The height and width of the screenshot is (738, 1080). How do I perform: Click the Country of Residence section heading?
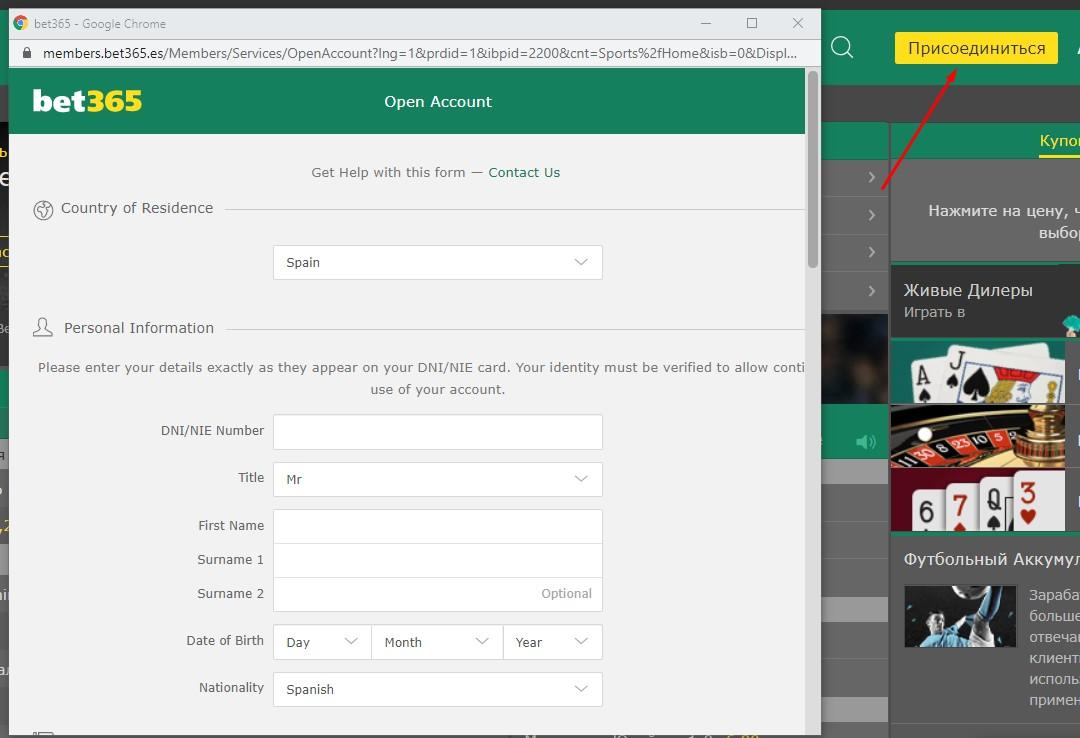[137, 208]
